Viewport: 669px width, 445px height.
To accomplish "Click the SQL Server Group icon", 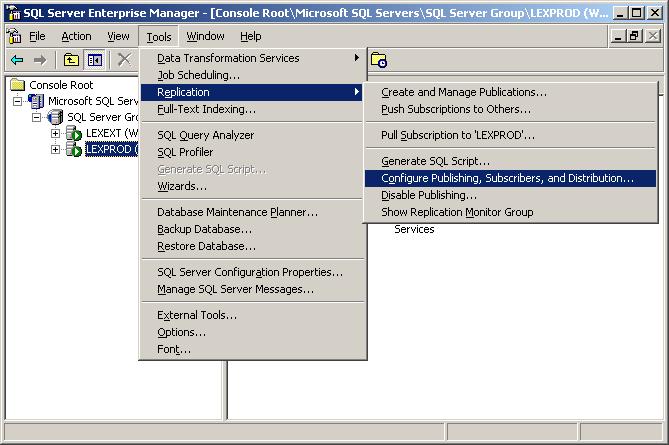I will tap(55, 117).
